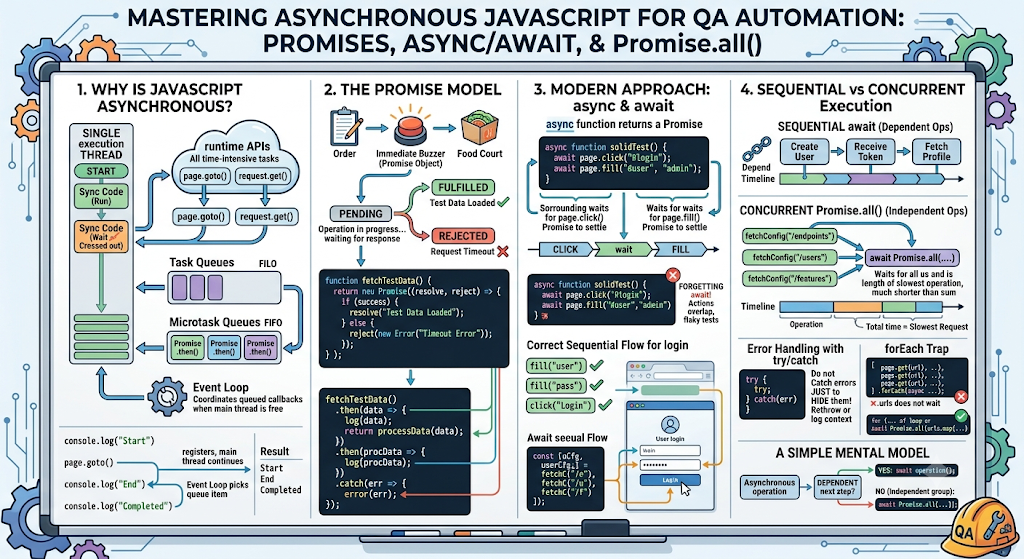This screenshot has width=1024, height=559.
Task: Click the green check badge in the forEach Trap panel
Action: [x=961, y=416]
